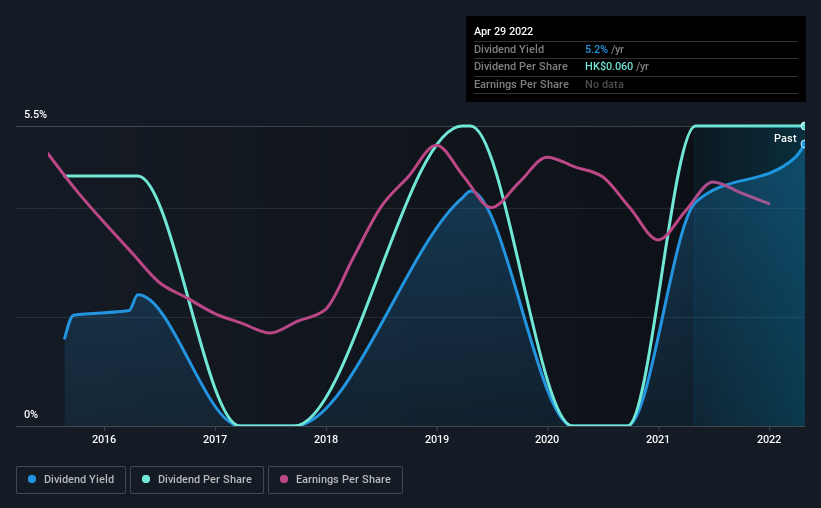This screenshot has height=508, width=821.
Task: Click Earnings Per Share row label in tooltip
Action: click(x=521, y=84)
